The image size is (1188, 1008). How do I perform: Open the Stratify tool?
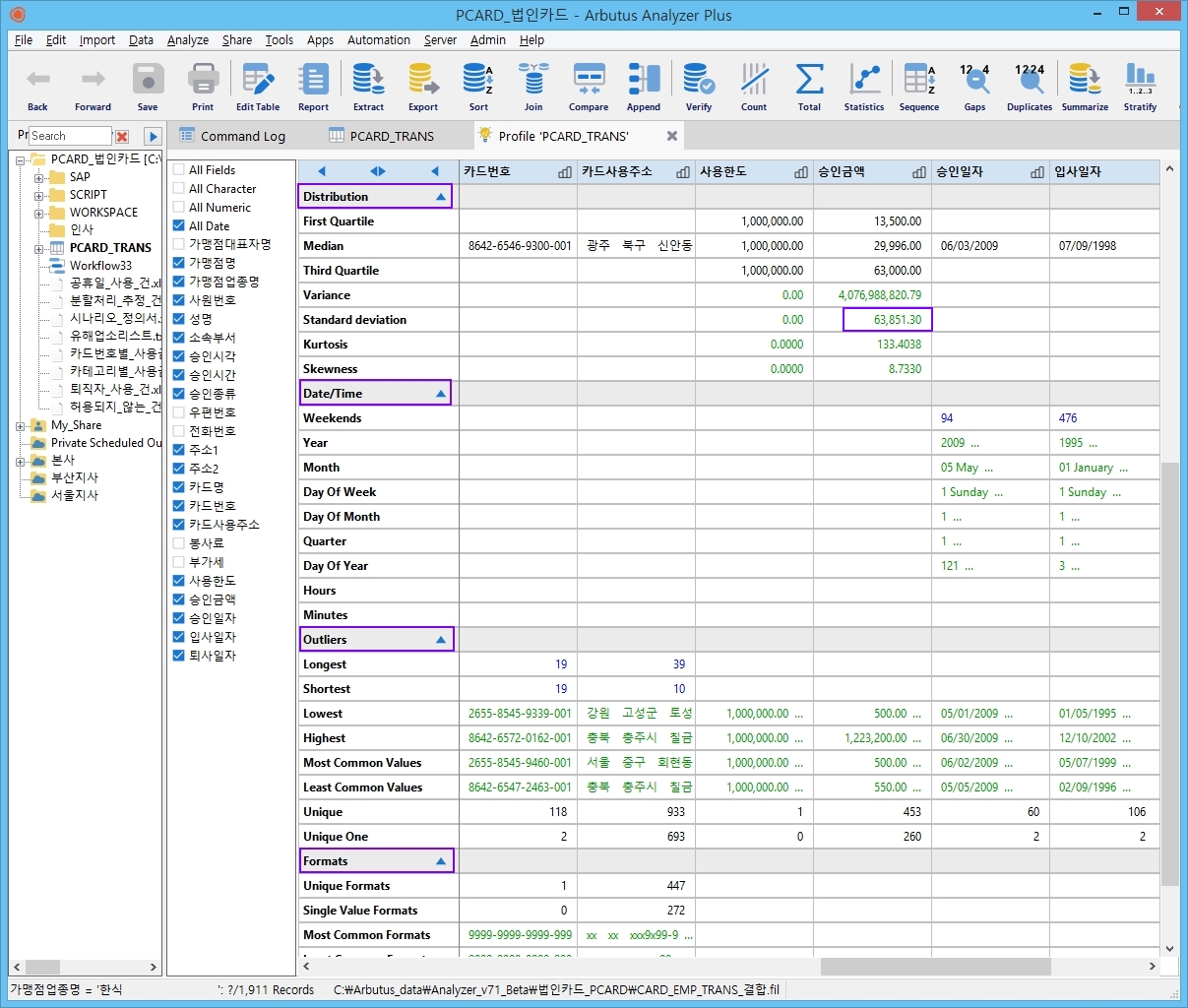coord(1141,85)
